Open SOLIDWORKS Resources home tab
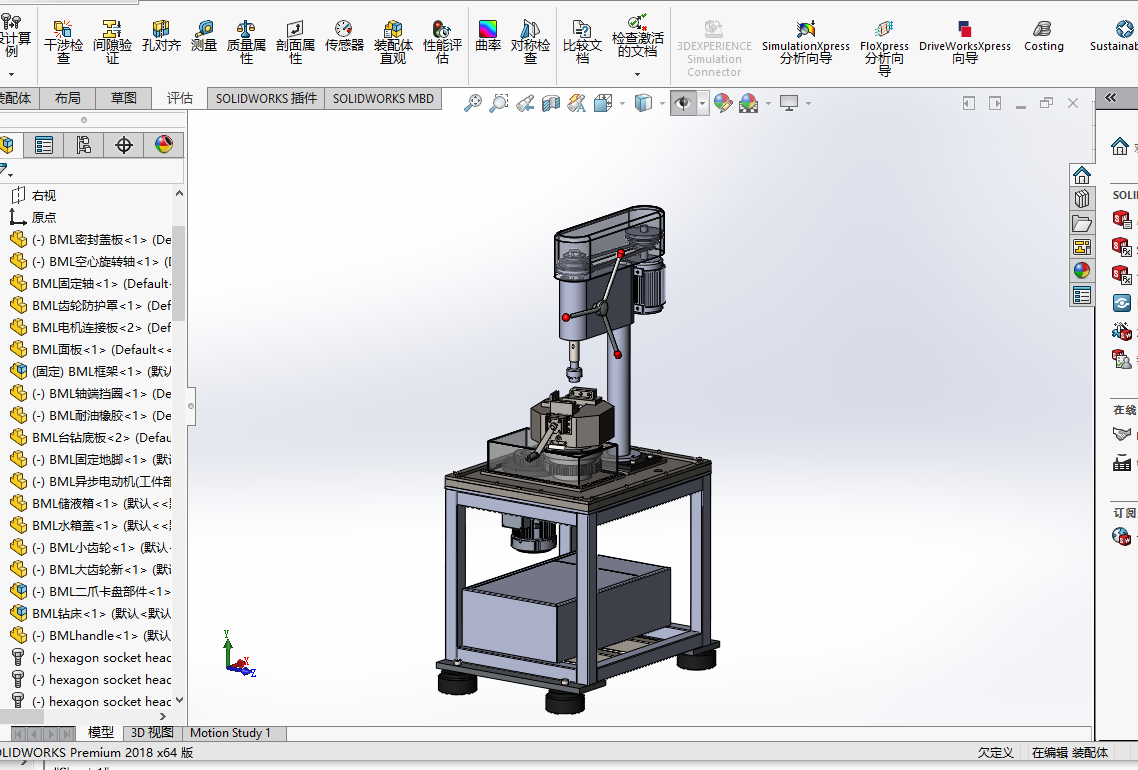 1082,175
